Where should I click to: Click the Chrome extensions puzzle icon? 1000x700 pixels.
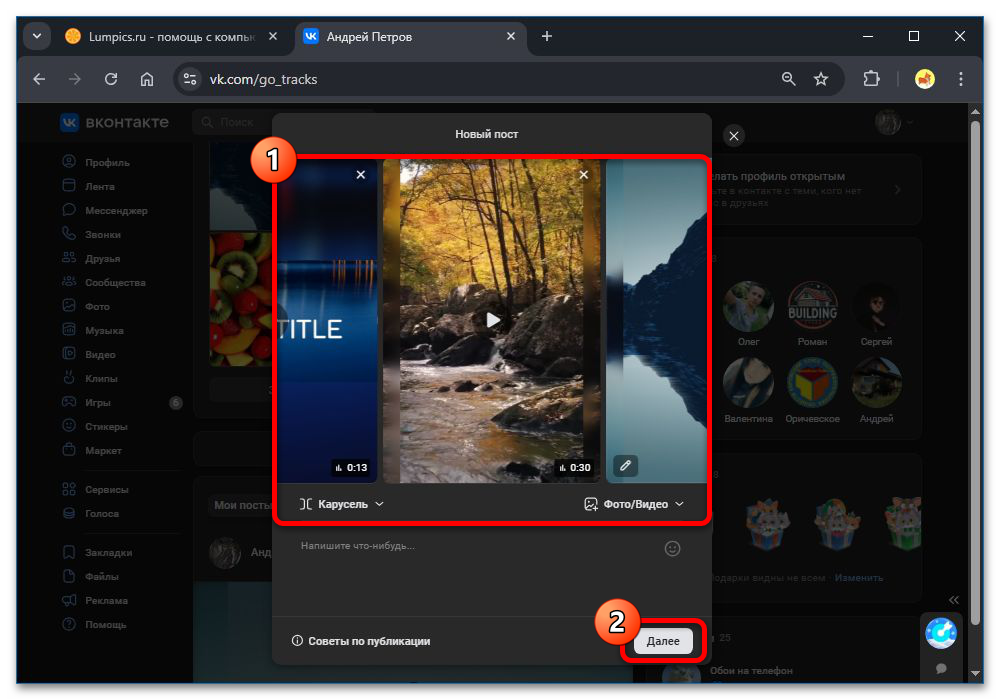(x=871, y=79)
